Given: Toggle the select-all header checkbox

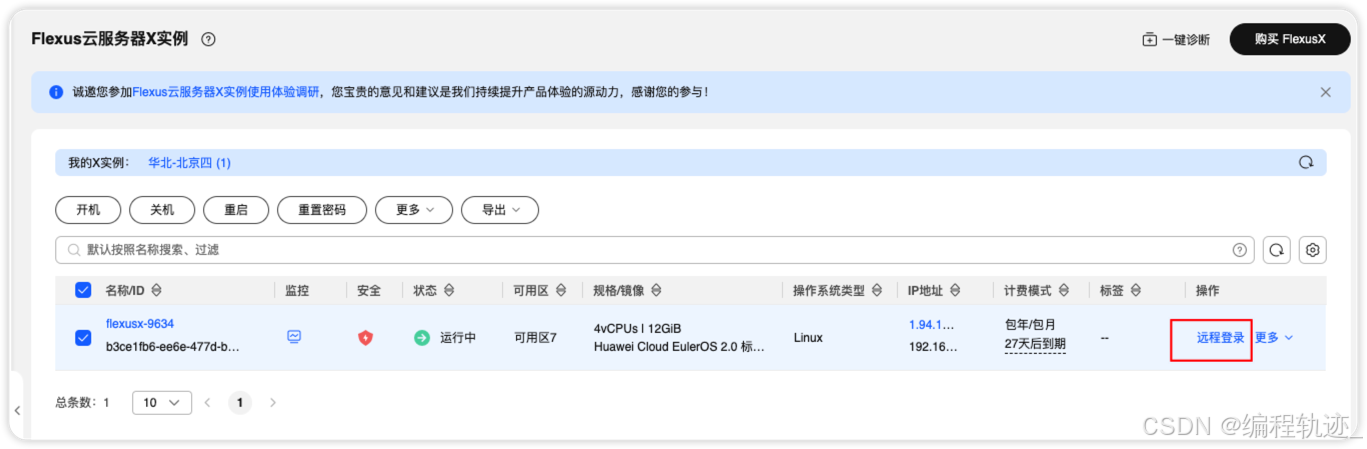Looking at the screenshot, I should (x=84, y=290).
